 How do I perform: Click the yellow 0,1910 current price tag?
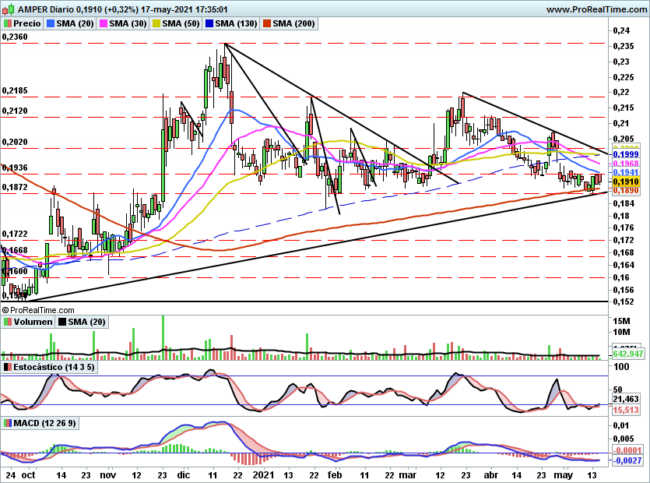click(626, 182)
